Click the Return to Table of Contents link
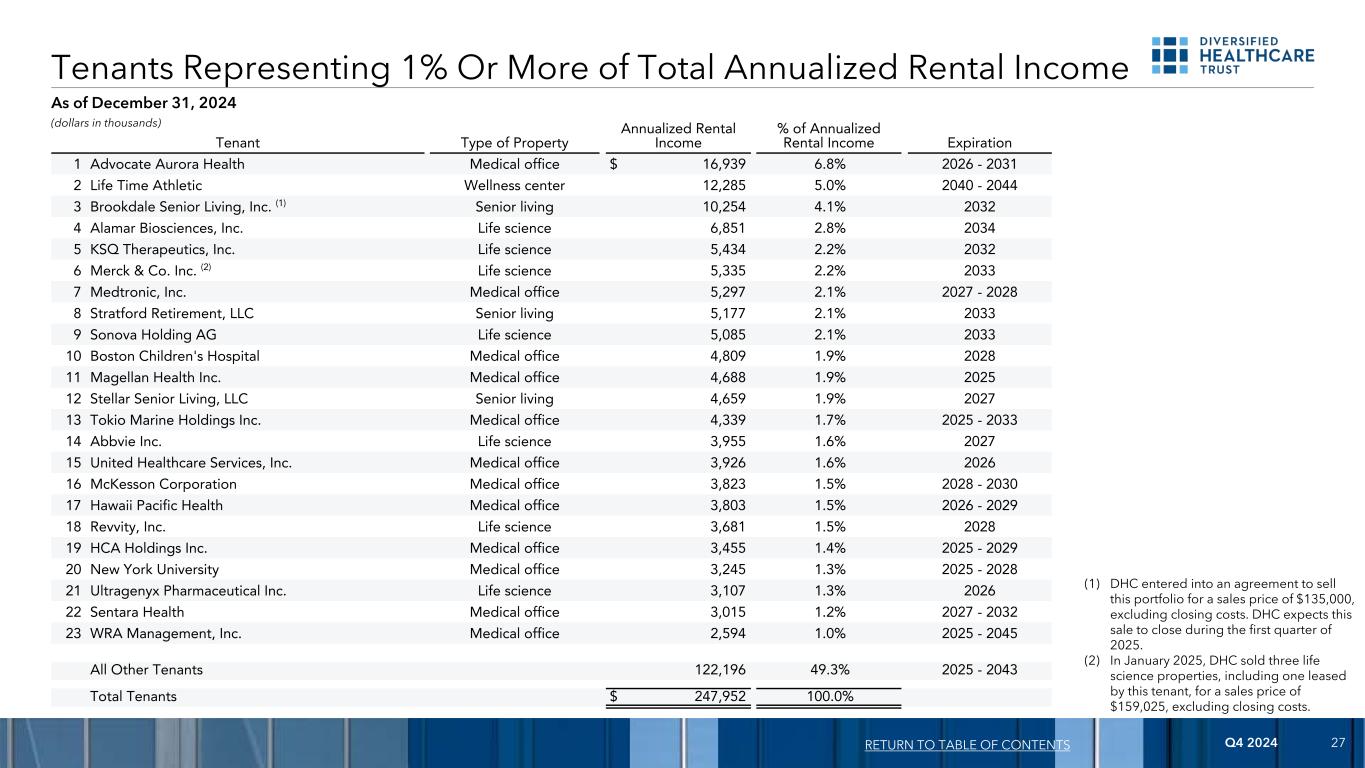1365x768 pixels. tap(969, 745)
